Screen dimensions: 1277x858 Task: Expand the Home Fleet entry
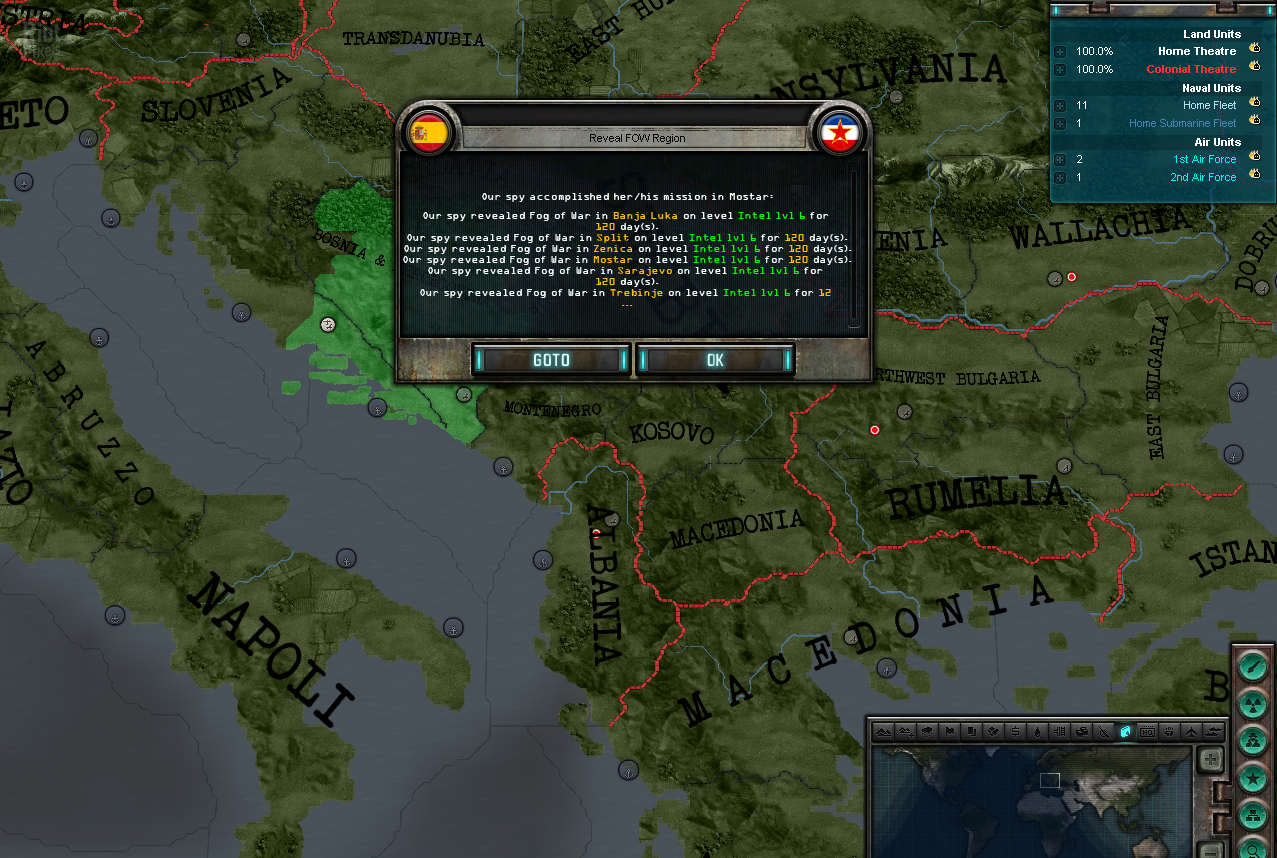click(x=1060, y=105)
